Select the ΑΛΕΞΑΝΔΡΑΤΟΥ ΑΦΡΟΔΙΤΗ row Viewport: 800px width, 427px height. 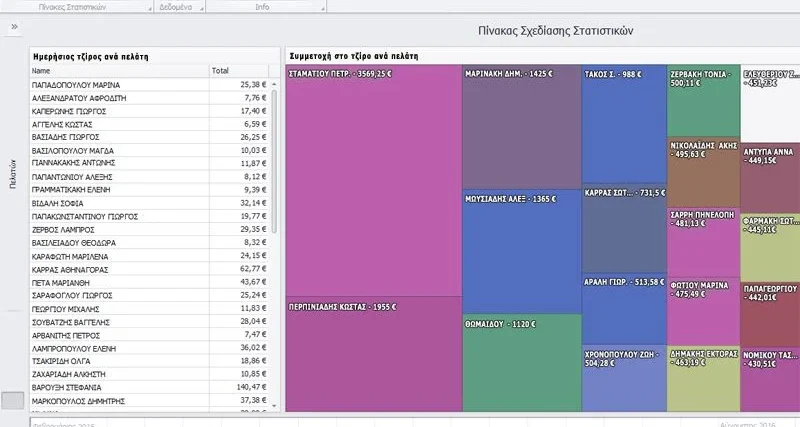(149, 98)
